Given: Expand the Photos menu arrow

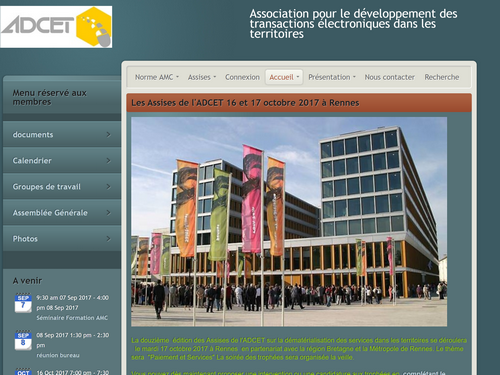Looking at the screenshot, I should point(108,238).
